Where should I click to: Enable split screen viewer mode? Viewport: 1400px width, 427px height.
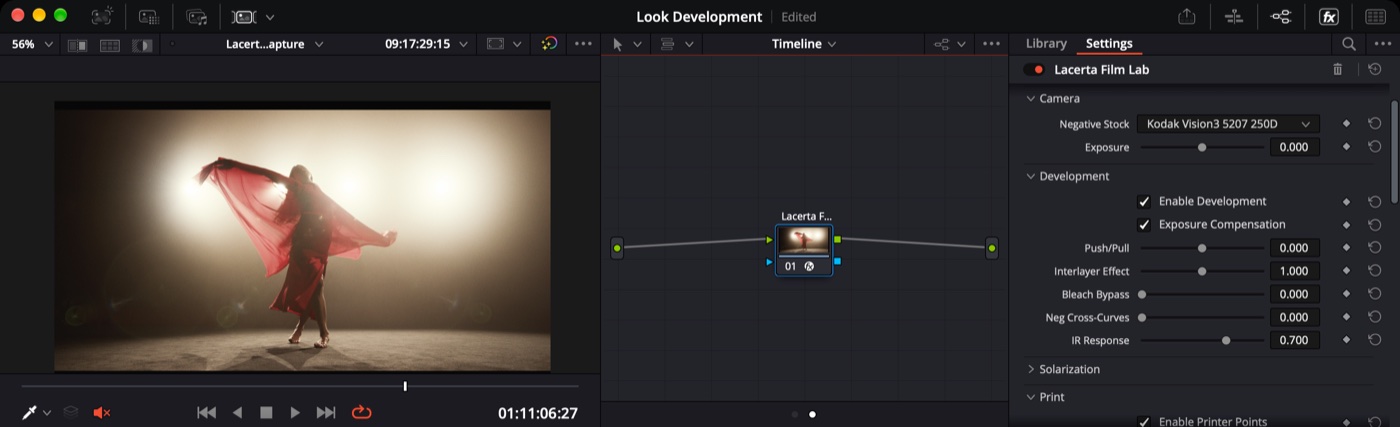click(110, 45)
